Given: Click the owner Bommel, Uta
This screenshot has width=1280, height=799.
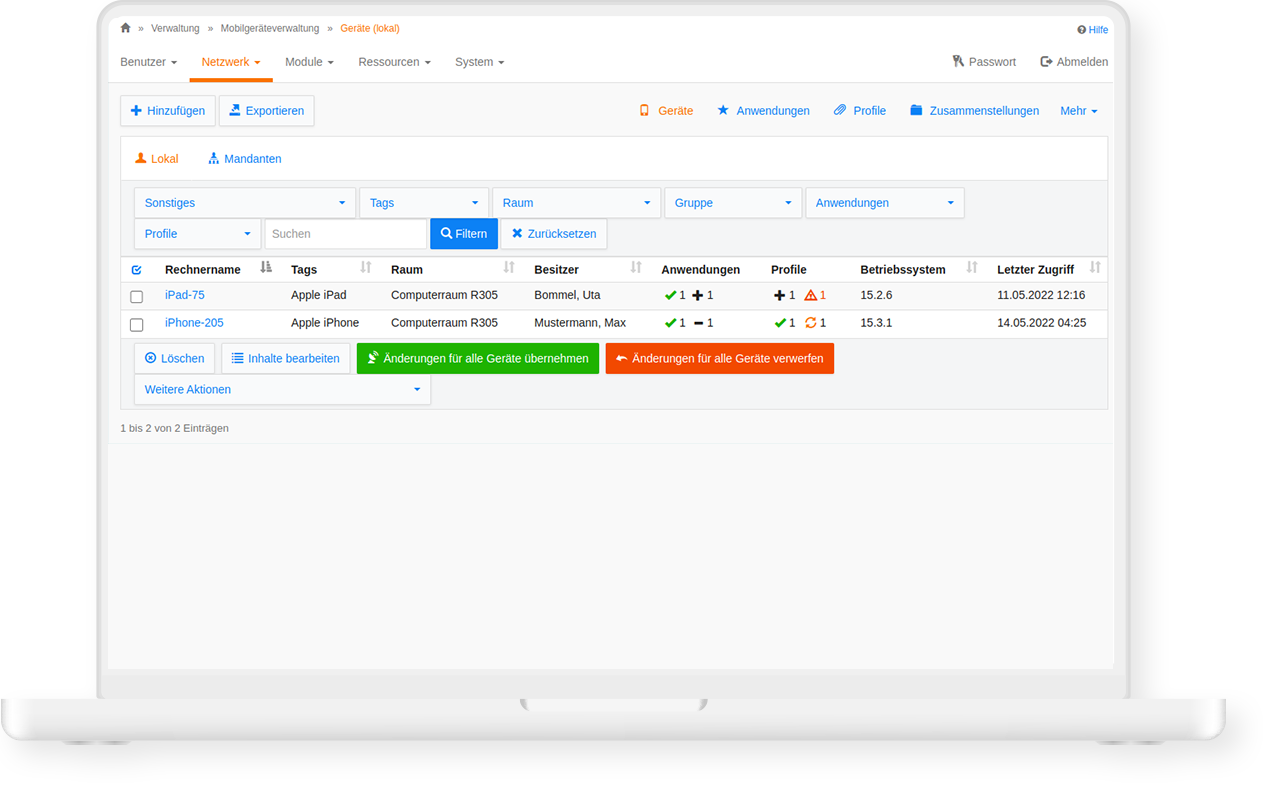Looking at the screenshot, I should [567, 295].
